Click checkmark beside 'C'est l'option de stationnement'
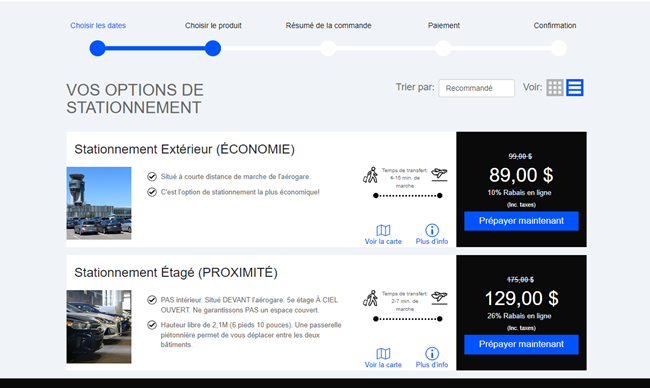The image size is (650, 388). coord(152,192)
